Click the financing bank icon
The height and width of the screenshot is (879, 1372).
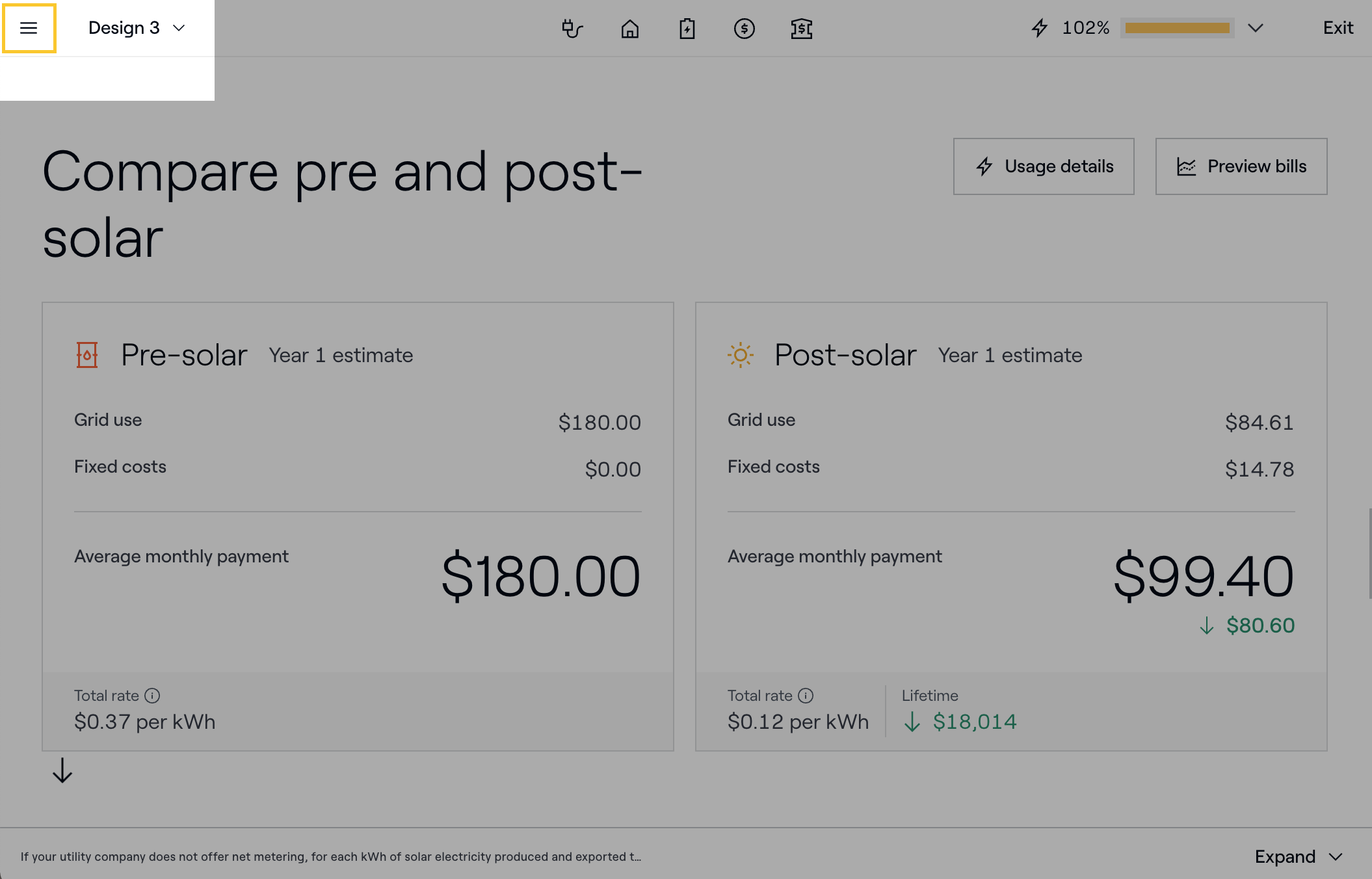click(801, 29)
